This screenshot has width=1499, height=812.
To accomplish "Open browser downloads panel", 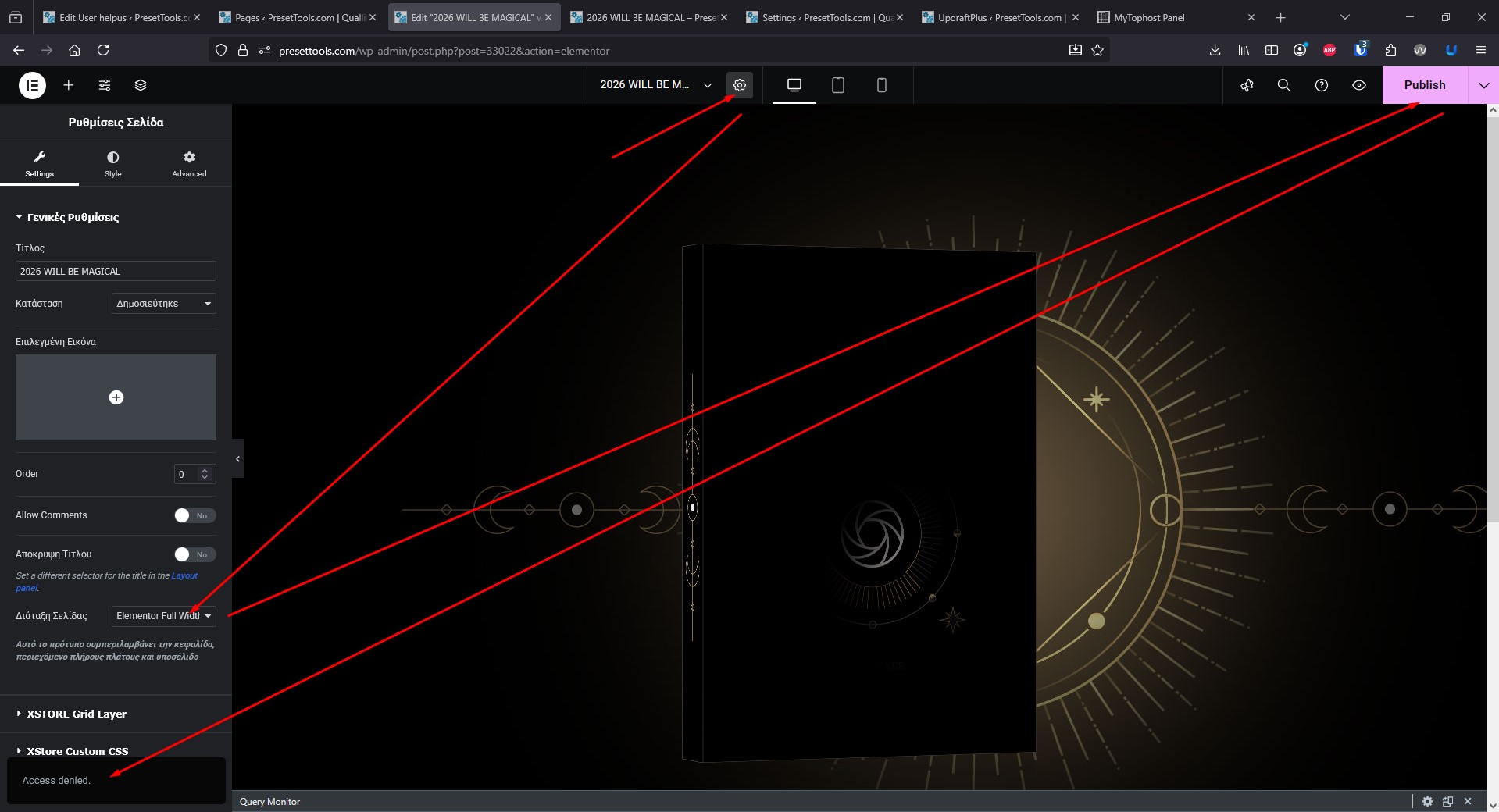I will (x=1215, y=50).
